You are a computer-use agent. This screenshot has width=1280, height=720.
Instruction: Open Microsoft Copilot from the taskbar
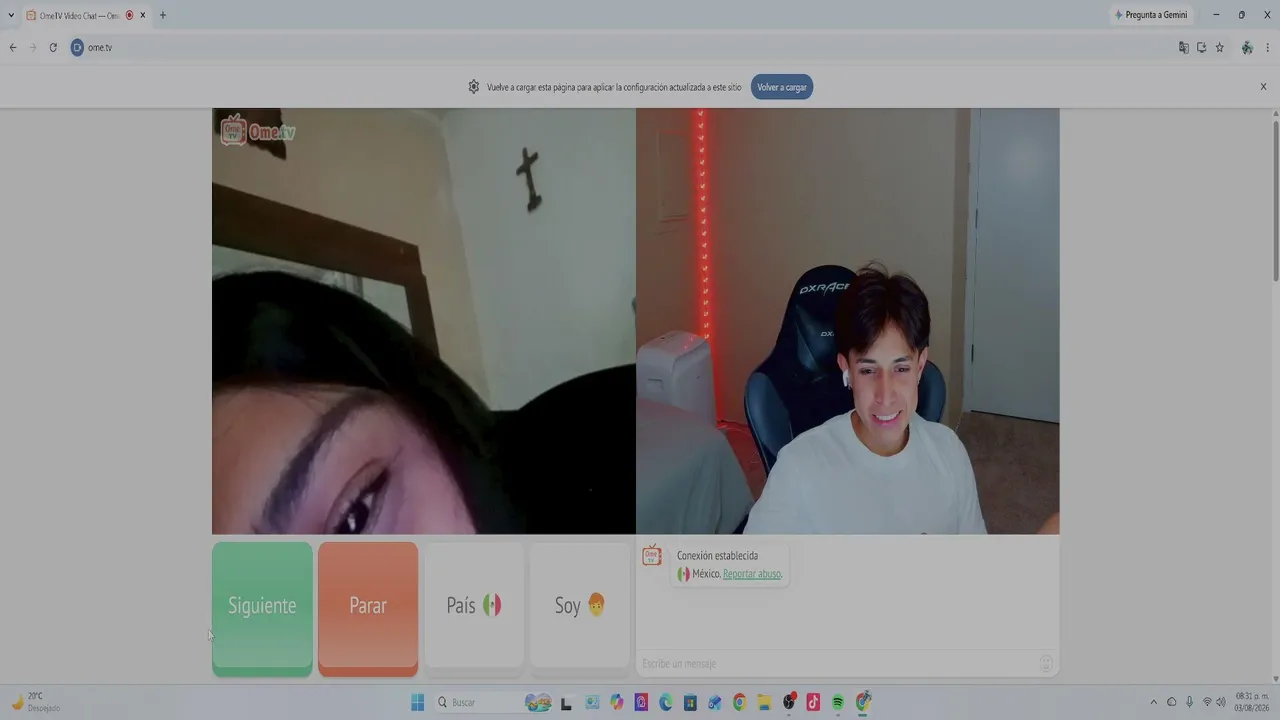[616, 702]
